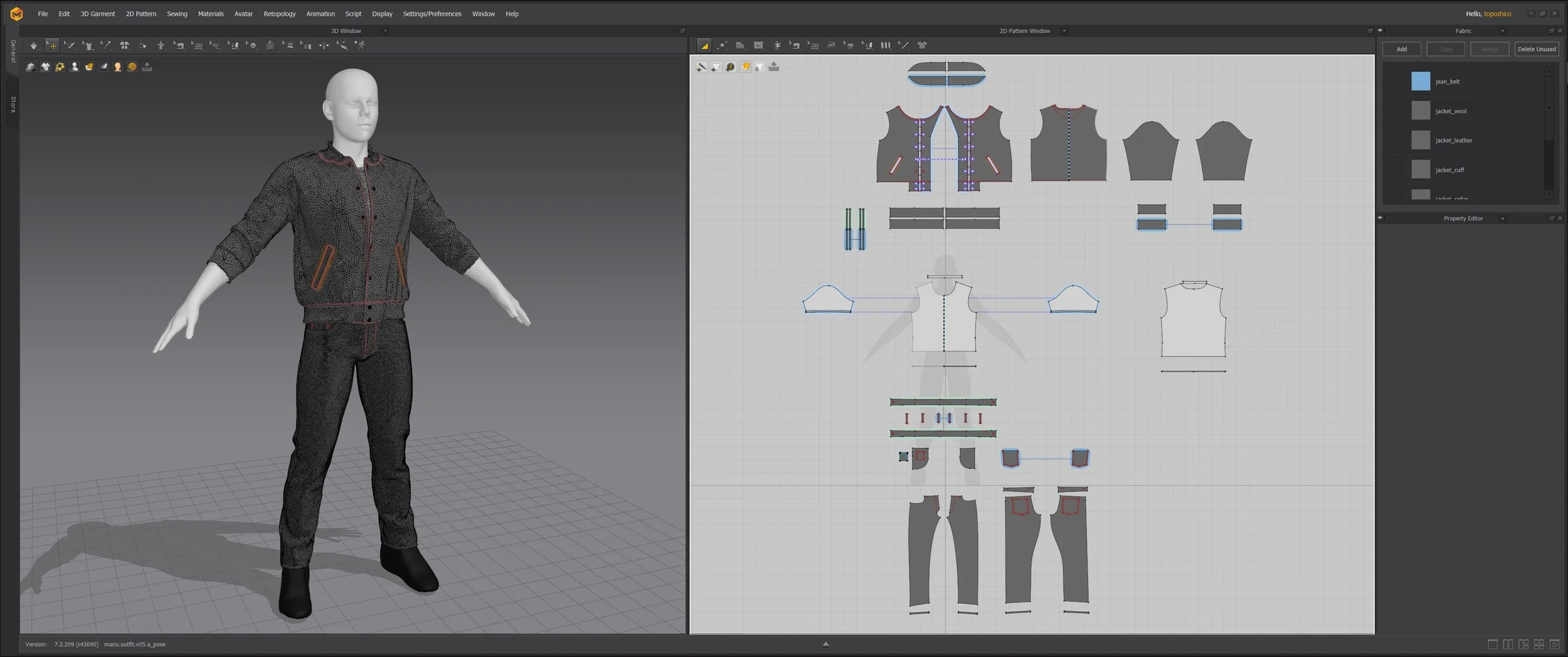Choose the Internal Polygon/Line tool
Viewport: 1568px width, 657px height.
tap(758, 45)
